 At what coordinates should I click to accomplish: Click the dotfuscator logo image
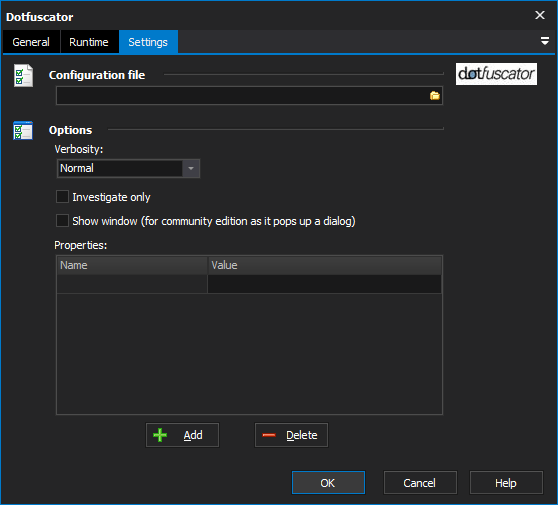coord(496,74)
